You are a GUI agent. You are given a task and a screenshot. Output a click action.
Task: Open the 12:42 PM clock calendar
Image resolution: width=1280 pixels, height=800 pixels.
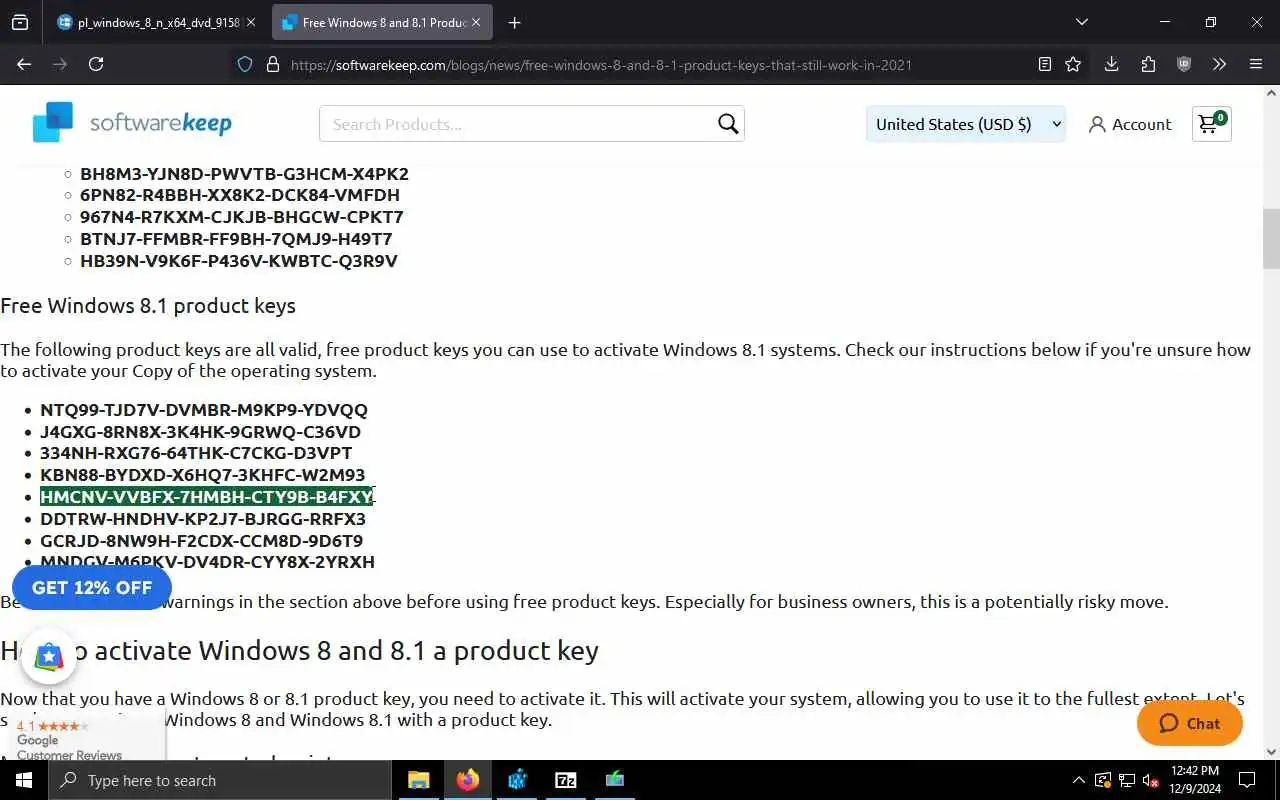tap(1194, 780)
